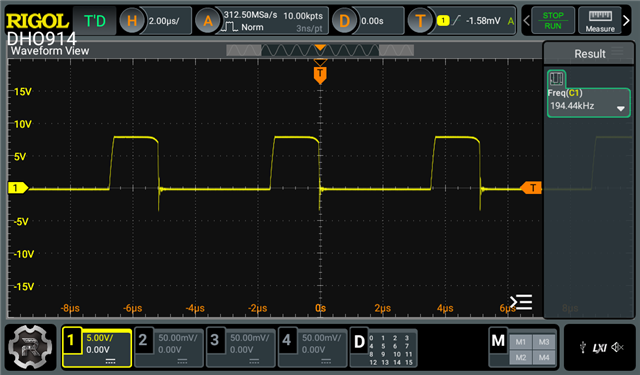
Task: Toggle channel 2 on
Action: click(169, 347)
